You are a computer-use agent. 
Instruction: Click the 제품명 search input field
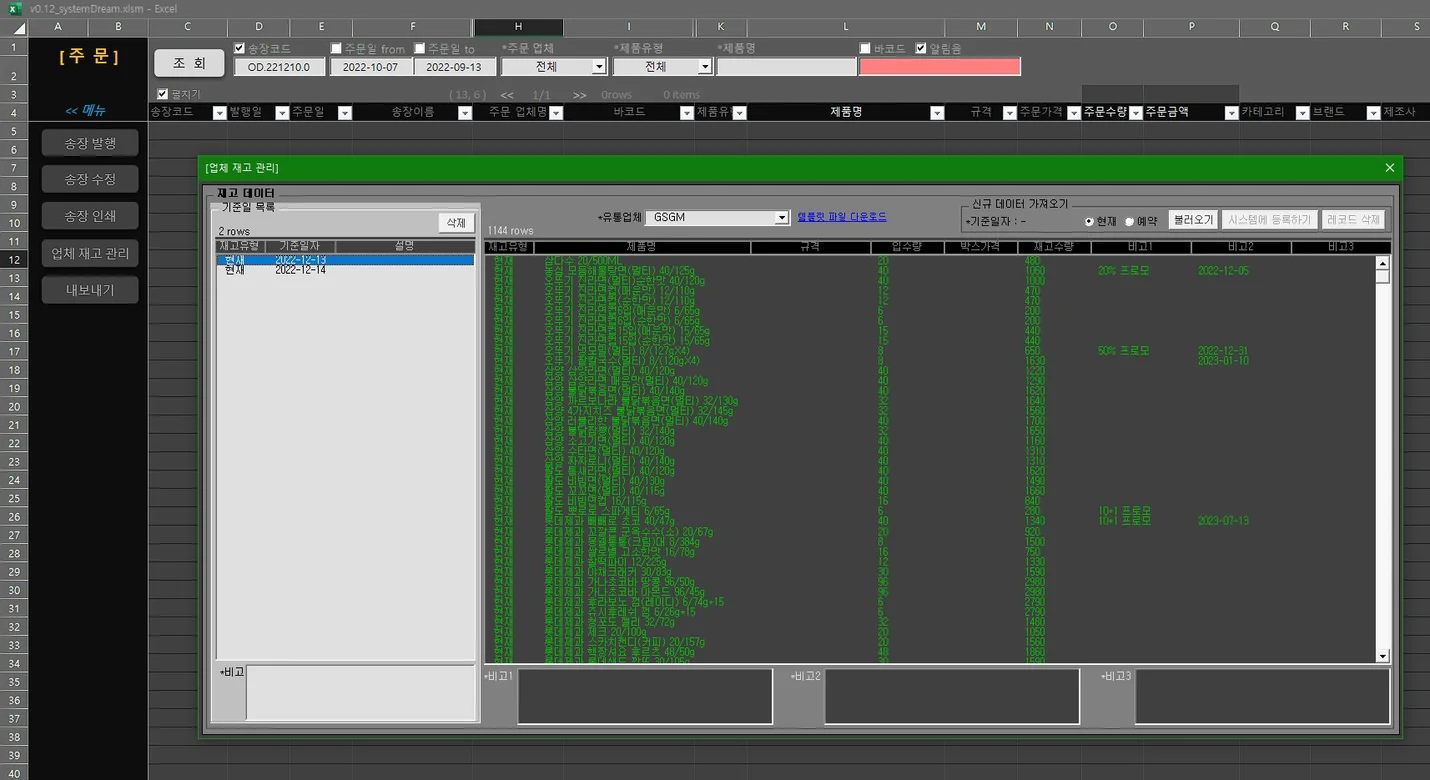[786, 67]
